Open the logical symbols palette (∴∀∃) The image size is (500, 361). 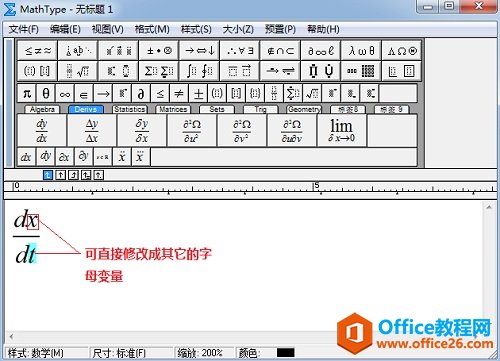240,51
